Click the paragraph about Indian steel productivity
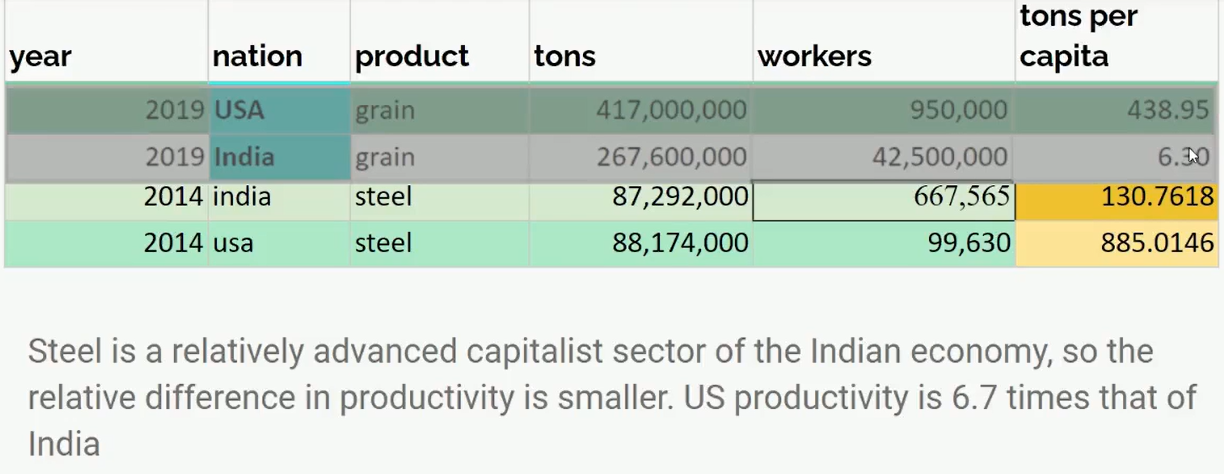 click(612, 397)
